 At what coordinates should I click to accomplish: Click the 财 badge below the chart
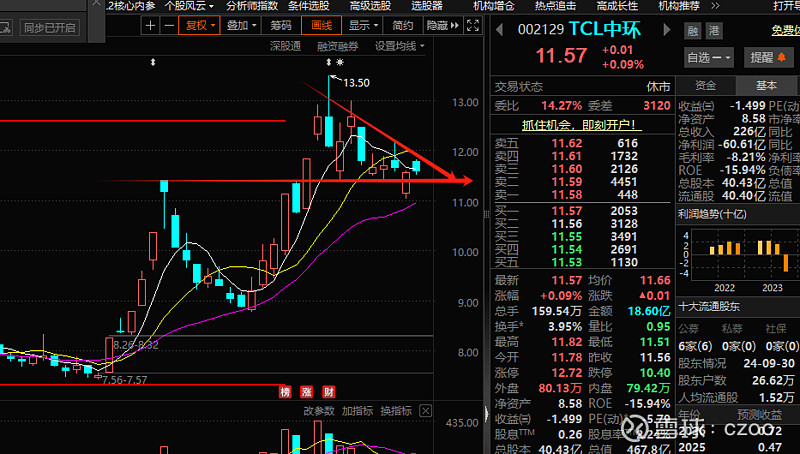[329, 392]
